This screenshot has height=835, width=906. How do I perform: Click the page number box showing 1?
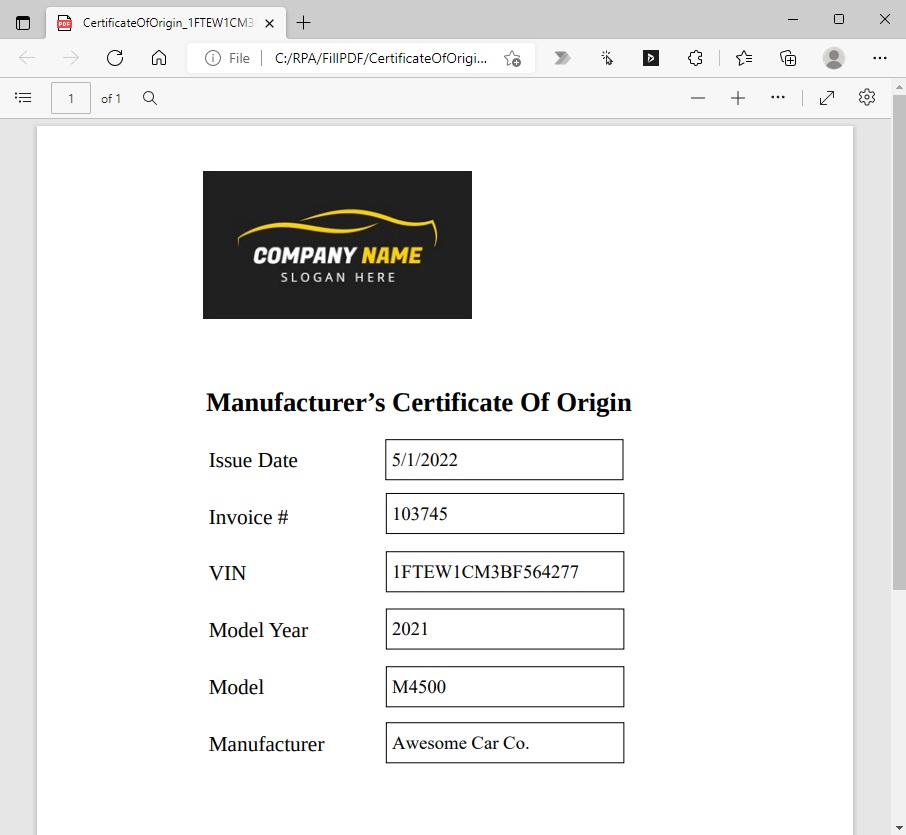70,97
